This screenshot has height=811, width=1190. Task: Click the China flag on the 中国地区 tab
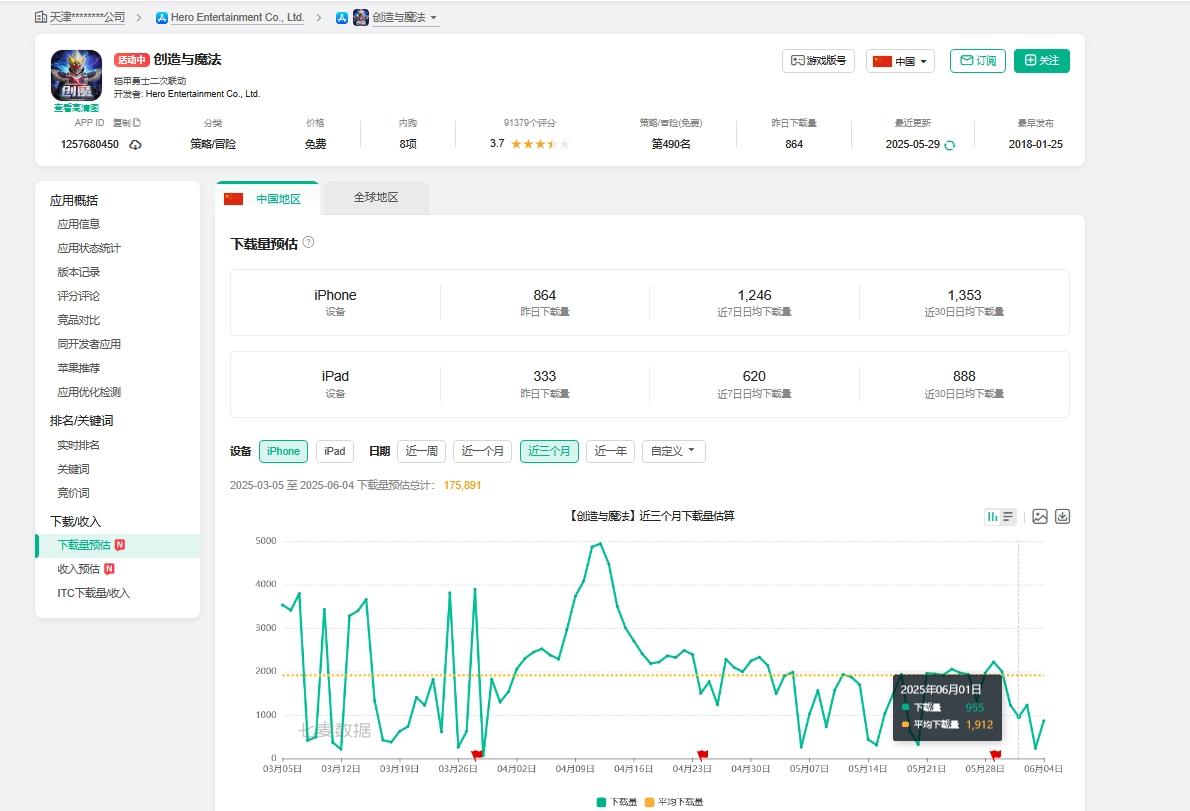(x=234, y=199)
